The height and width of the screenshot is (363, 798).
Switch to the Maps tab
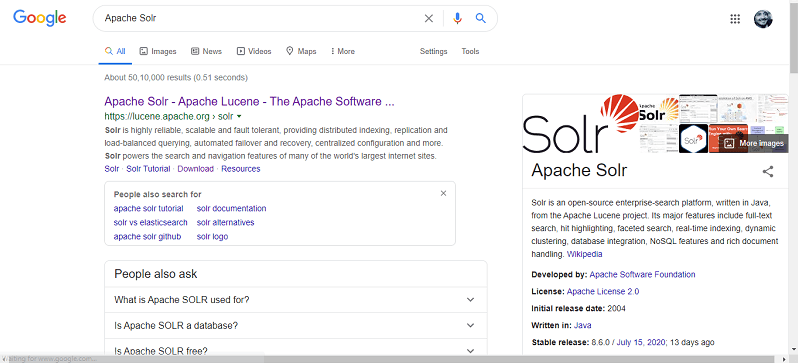pos(301,51)
